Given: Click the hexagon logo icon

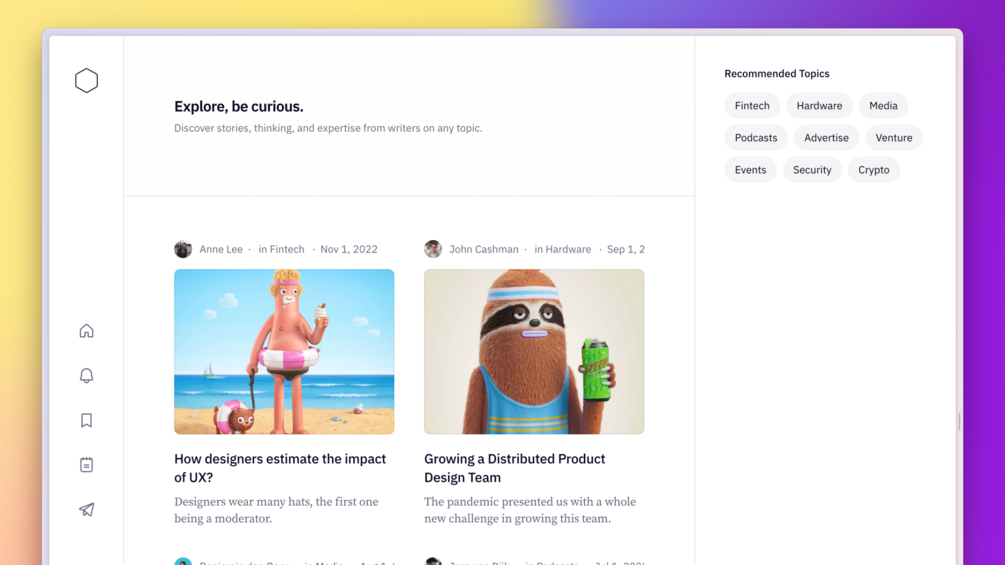Looking at the screenshot, I should (87, 81).
